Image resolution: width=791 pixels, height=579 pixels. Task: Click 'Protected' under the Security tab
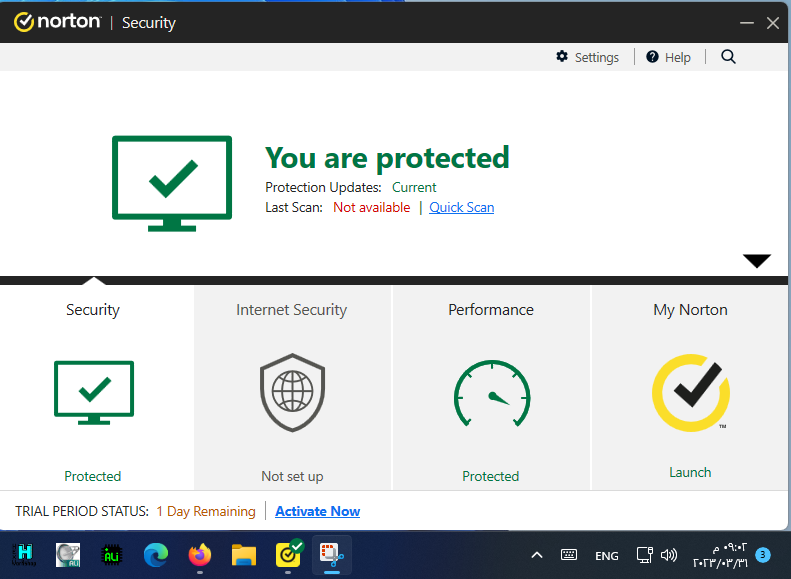93,476
